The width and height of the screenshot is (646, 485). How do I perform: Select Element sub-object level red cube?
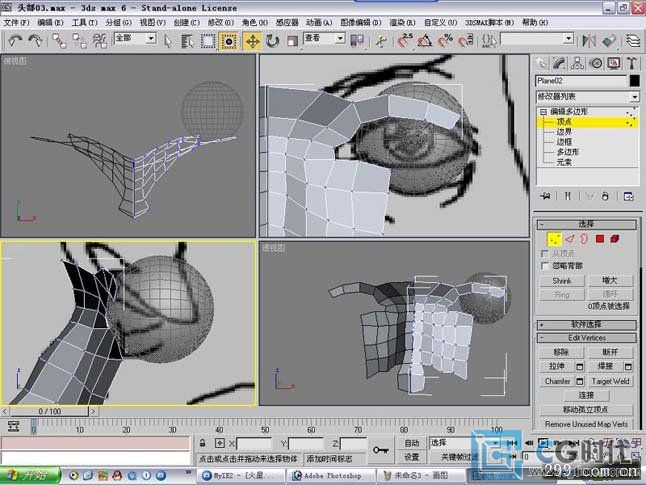[615, 239]
